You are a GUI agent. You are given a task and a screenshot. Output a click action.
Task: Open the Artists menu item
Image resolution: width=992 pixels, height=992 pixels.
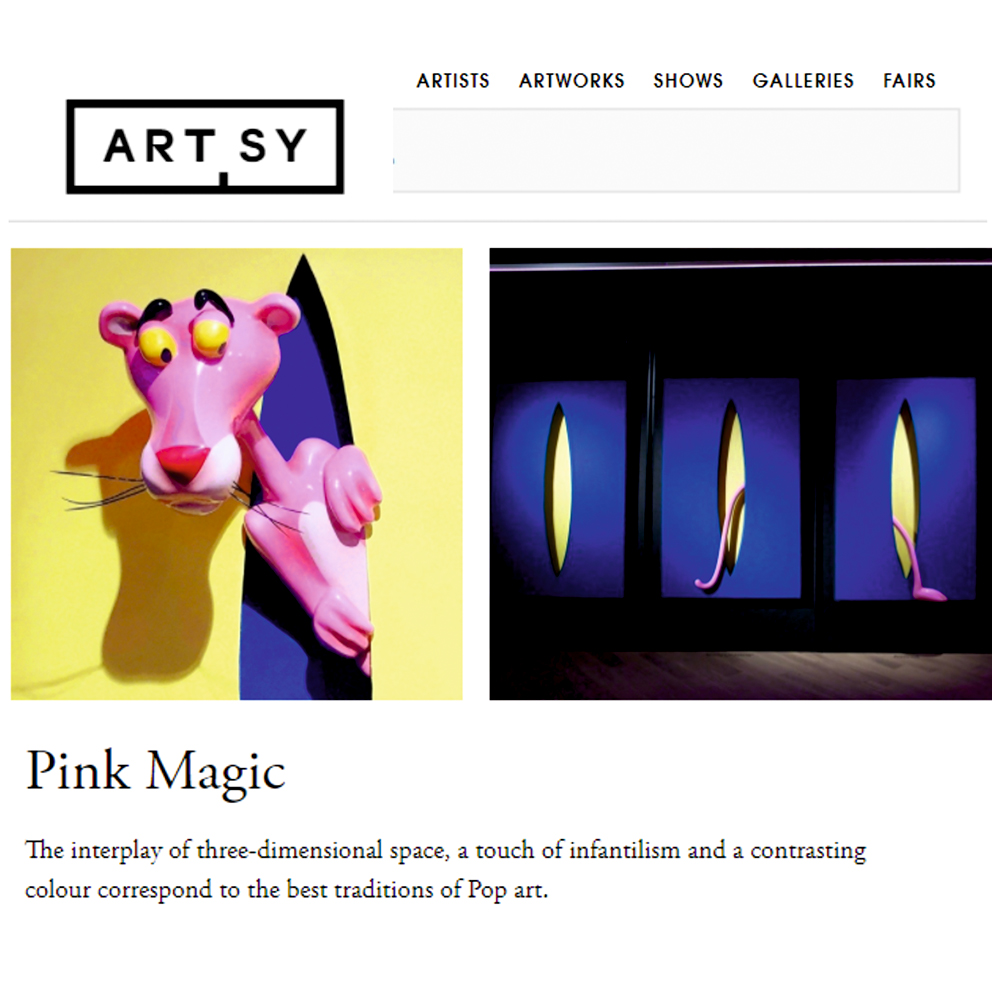[453, 81]
